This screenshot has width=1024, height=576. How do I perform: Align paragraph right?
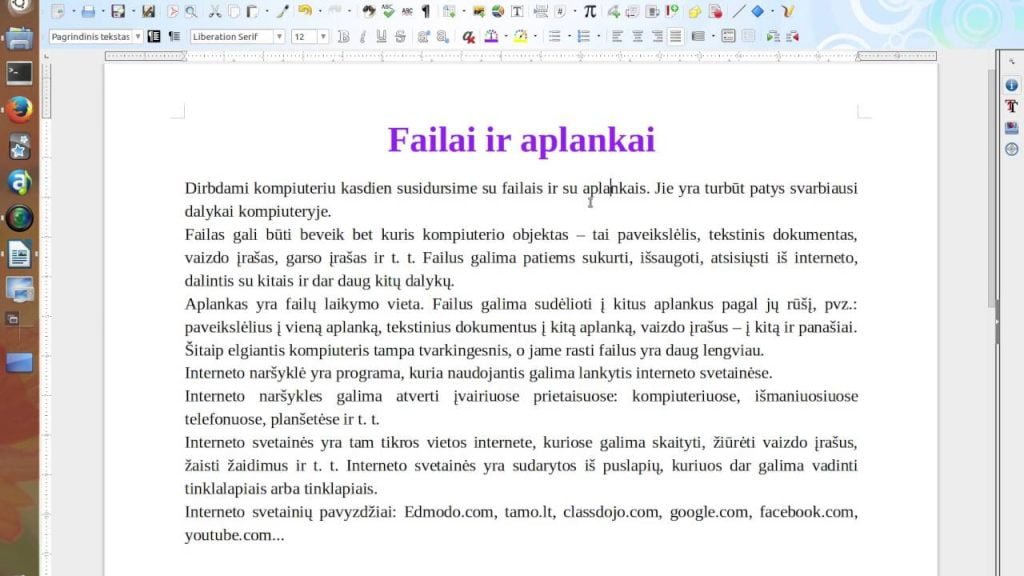click(657, 37)
